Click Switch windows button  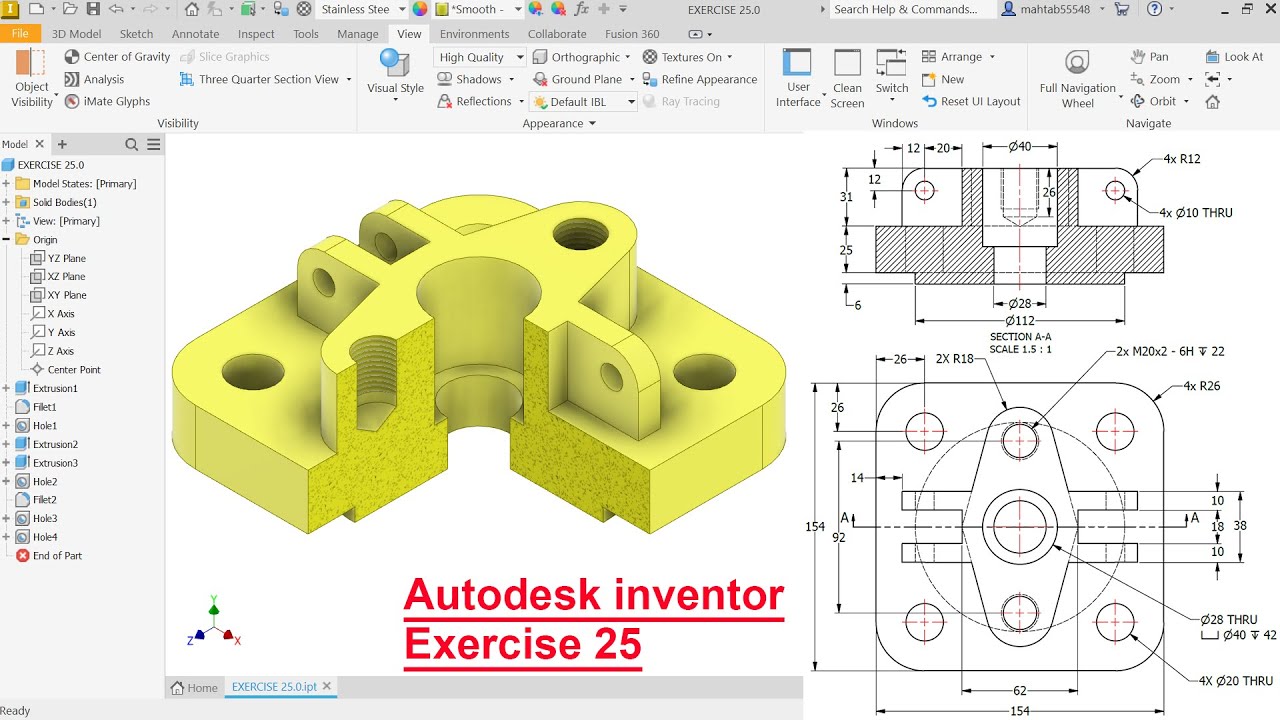[x=891, y=73]
